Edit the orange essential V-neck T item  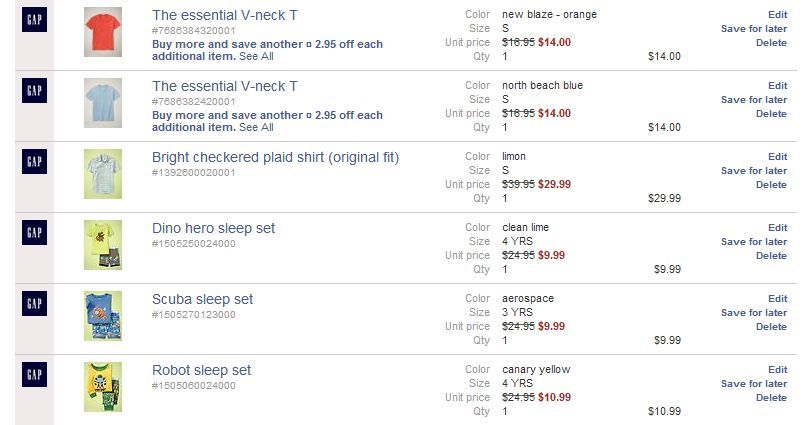click(x=777, y=15)
